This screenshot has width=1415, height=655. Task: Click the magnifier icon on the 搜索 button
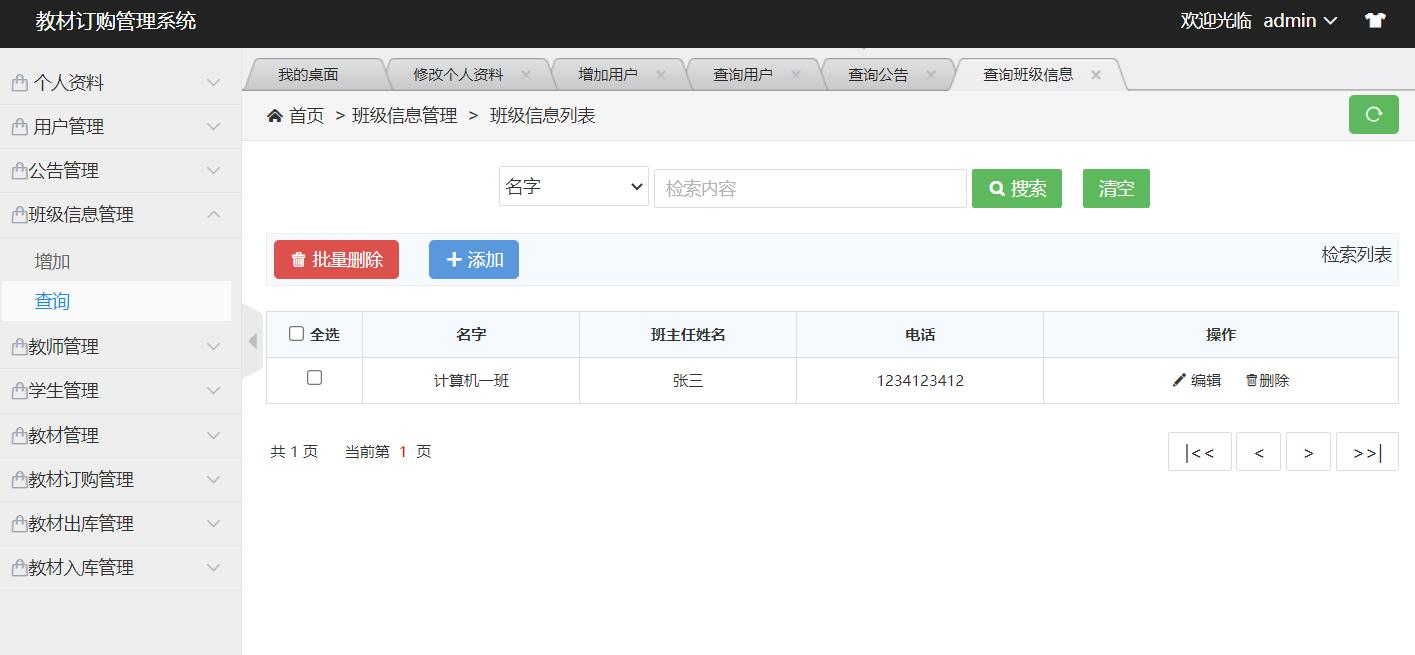coord(995,188)
